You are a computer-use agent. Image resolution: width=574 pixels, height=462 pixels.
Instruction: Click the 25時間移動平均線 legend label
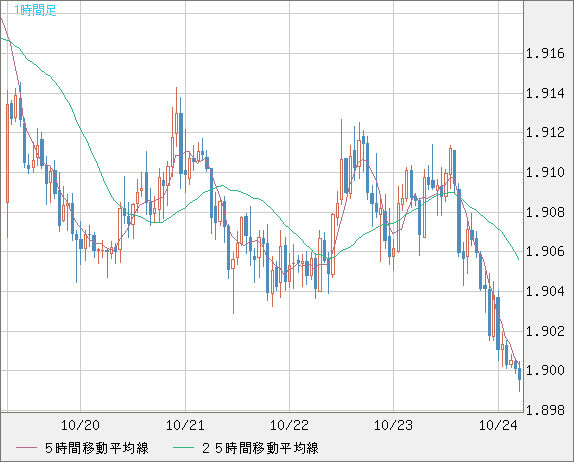260,448
